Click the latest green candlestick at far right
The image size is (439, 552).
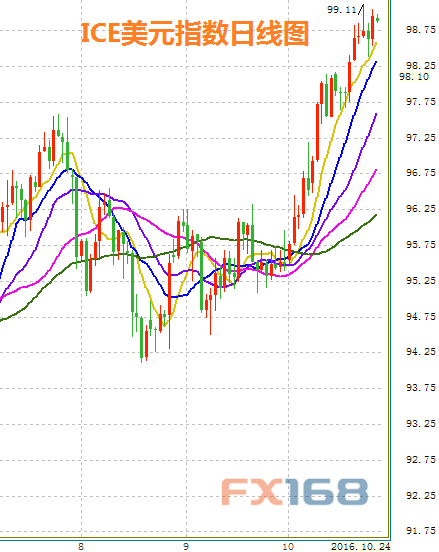point(377,19)
